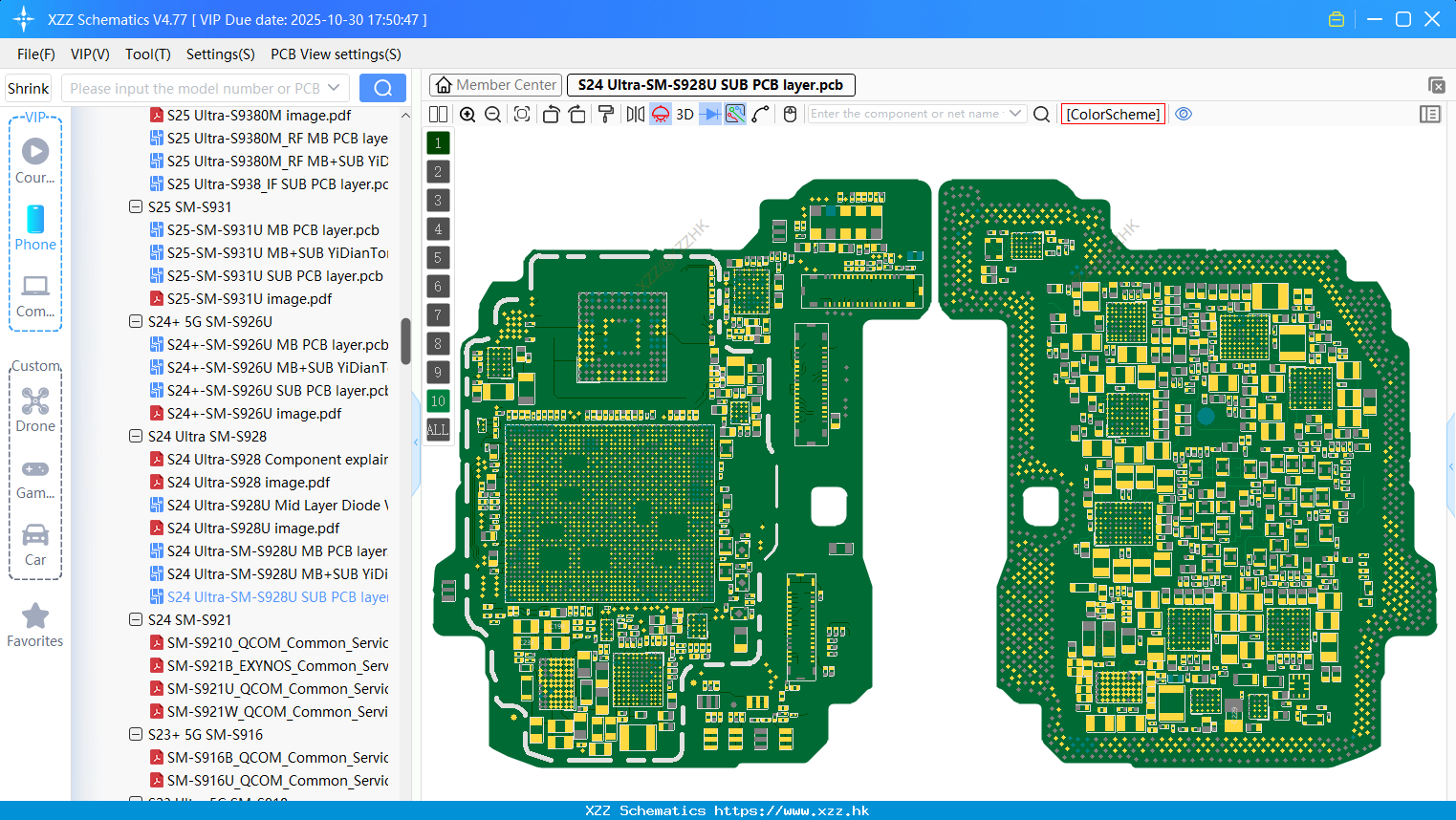Image resolution: width=1456 pixels, height=820 pixels.
Task: Open the Member Center tab
Action: tap(495, 85)
